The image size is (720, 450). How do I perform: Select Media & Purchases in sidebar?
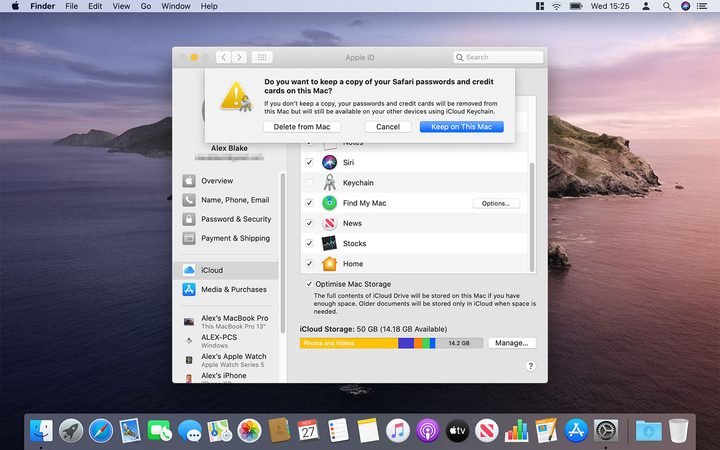coord(226,289)
